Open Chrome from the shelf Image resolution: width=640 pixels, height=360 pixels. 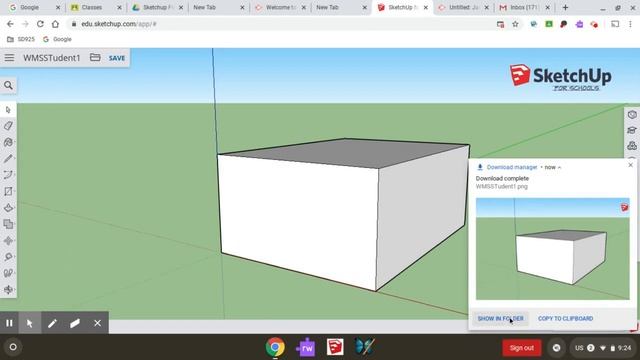tap(276, 347)
